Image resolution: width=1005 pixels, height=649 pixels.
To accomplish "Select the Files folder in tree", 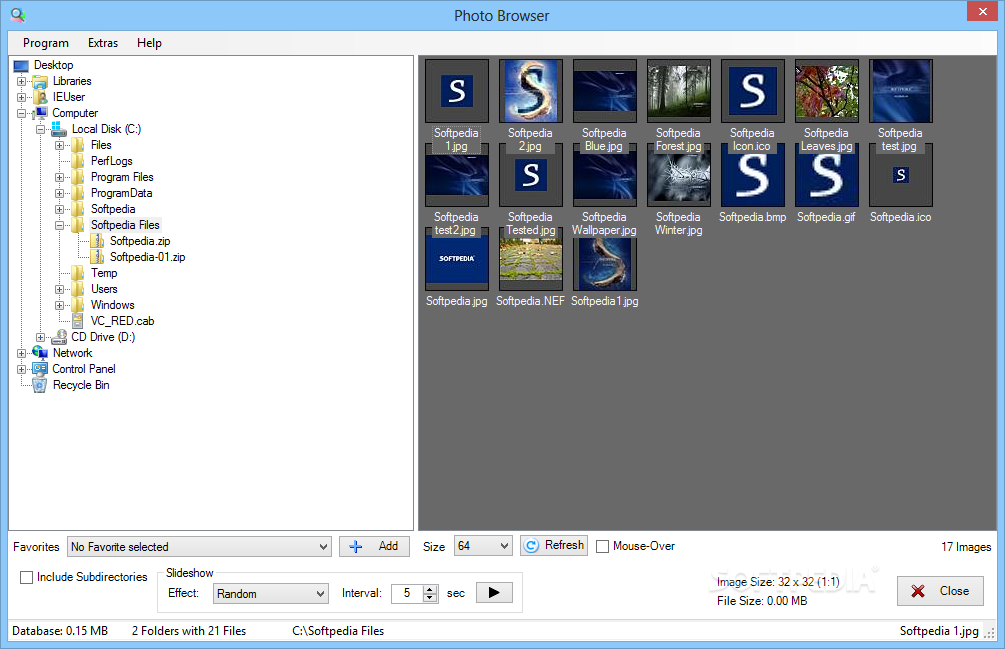I will tap(101, 145).
